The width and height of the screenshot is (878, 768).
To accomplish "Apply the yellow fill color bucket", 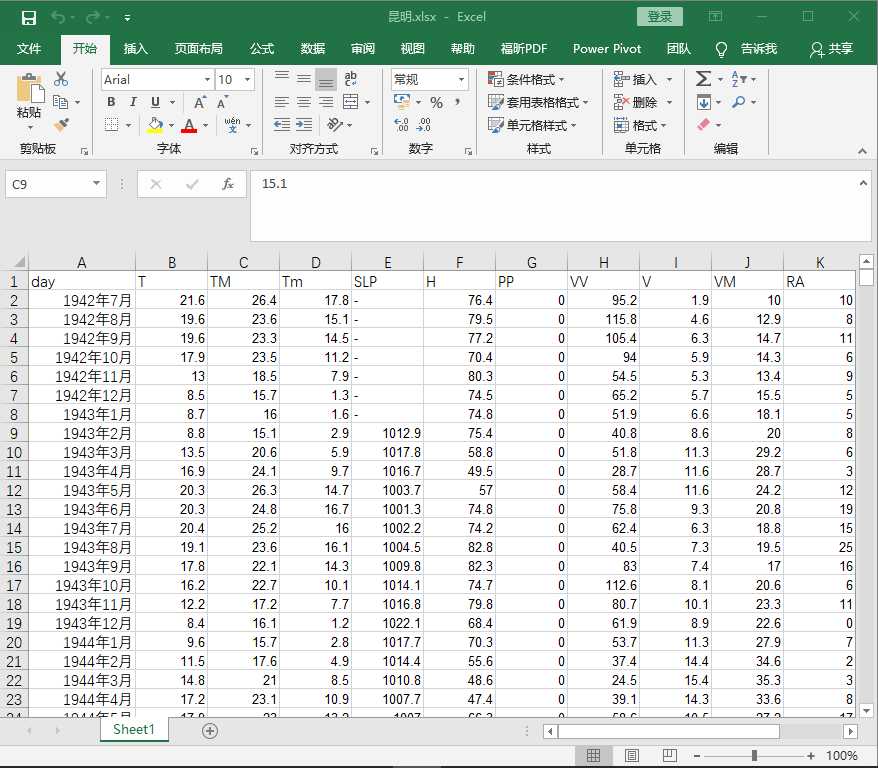I will click(156, 125).
